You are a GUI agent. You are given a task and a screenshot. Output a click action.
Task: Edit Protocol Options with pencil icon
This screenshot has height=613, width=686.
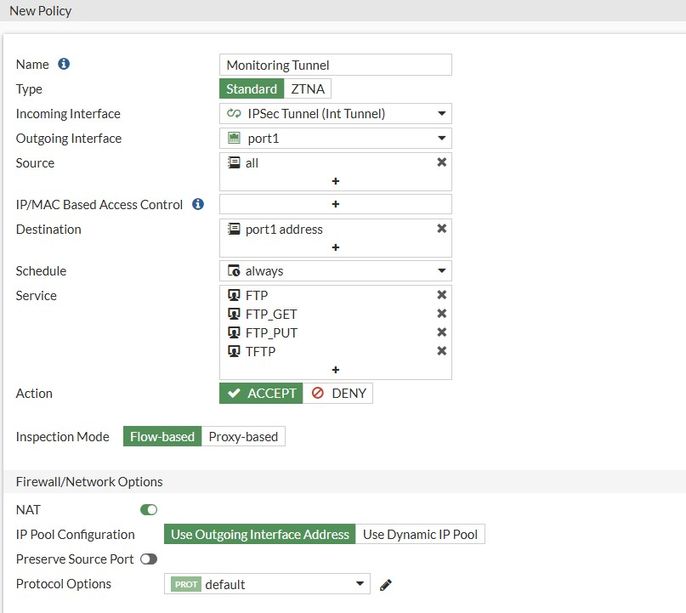(386, 585)
